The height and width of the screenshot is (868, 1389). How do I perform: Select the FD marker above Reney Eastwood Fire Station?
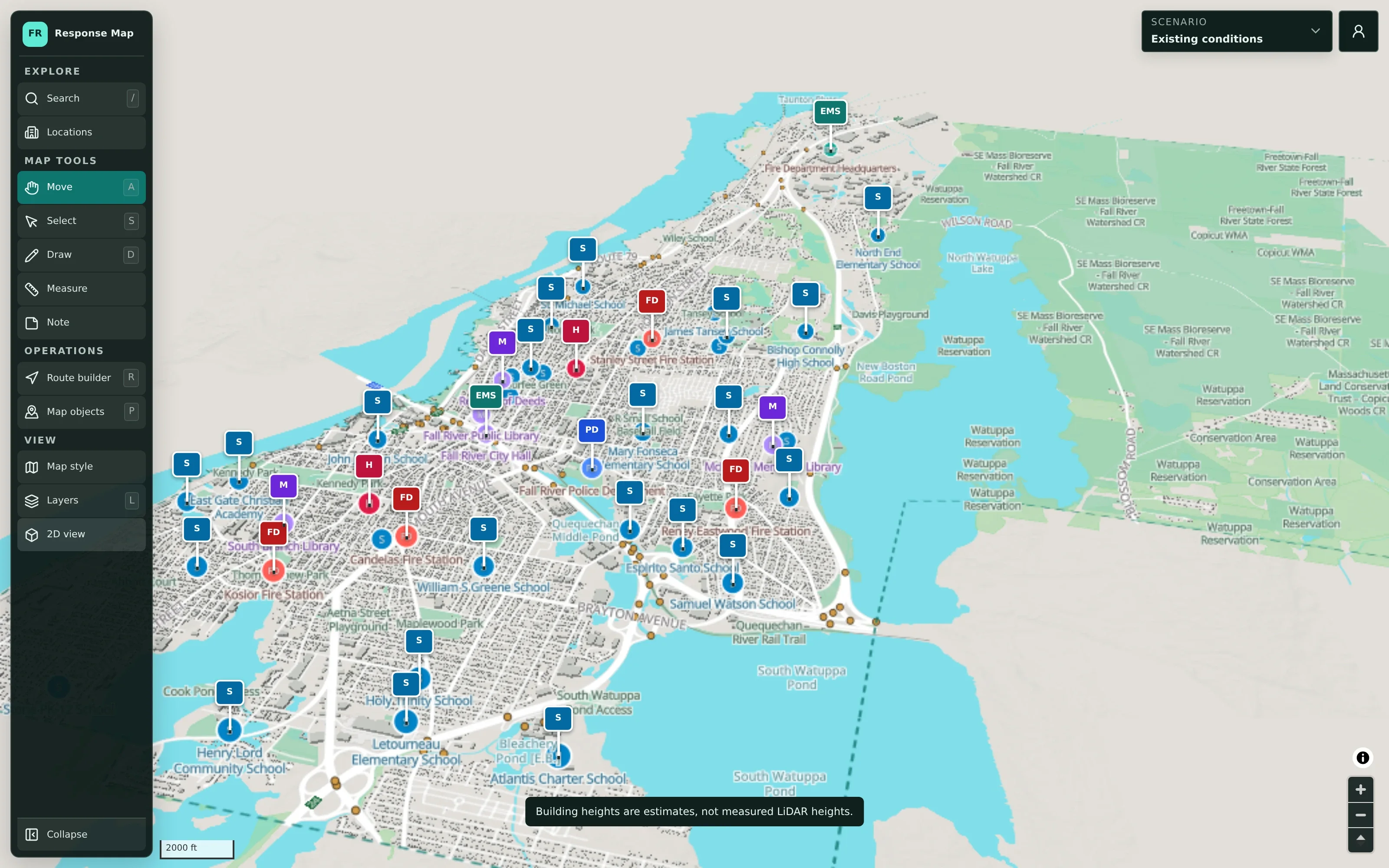click(x=736, y=470)
